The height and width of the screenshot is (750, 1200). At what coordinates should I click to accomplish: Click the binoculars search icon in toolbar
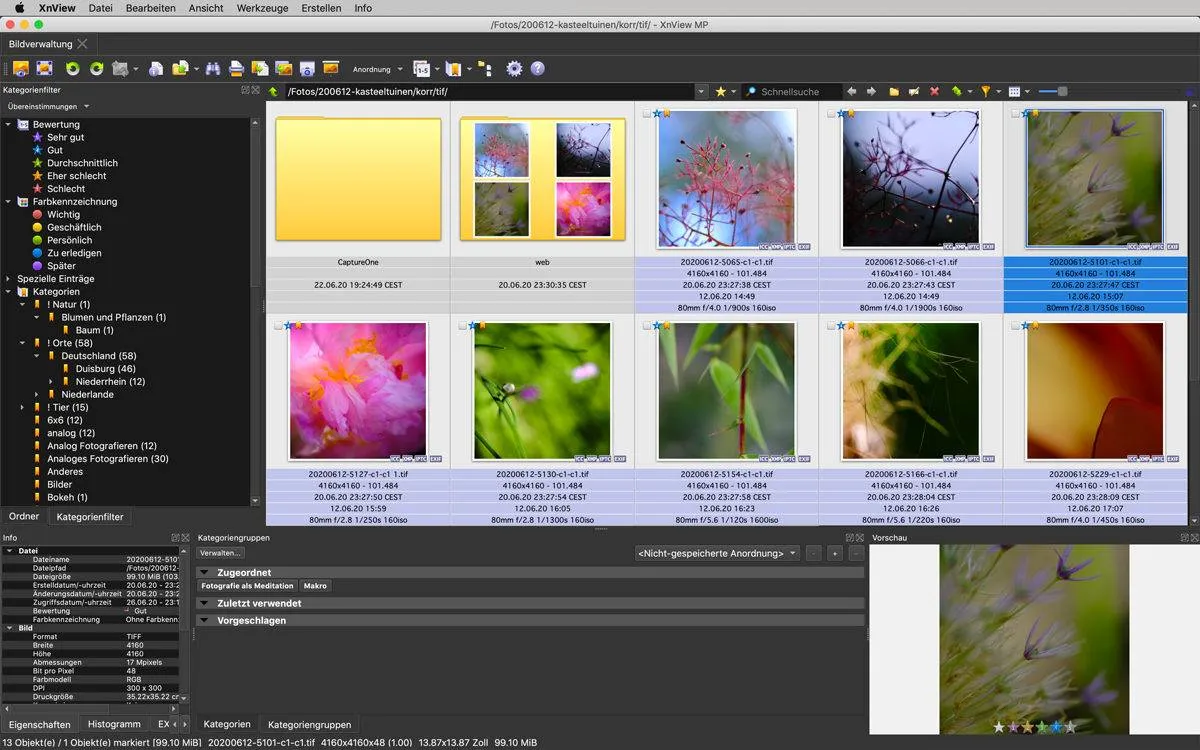pos(213,68)
